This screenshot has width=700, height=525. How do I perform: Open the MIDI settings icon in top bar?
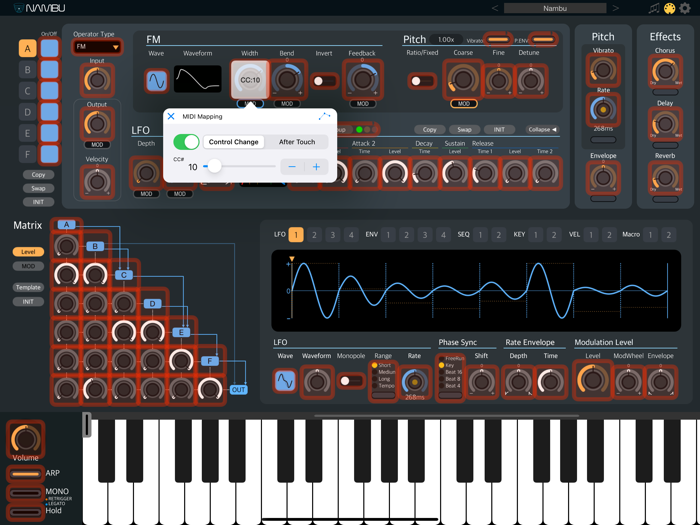(x=669, y=8)
